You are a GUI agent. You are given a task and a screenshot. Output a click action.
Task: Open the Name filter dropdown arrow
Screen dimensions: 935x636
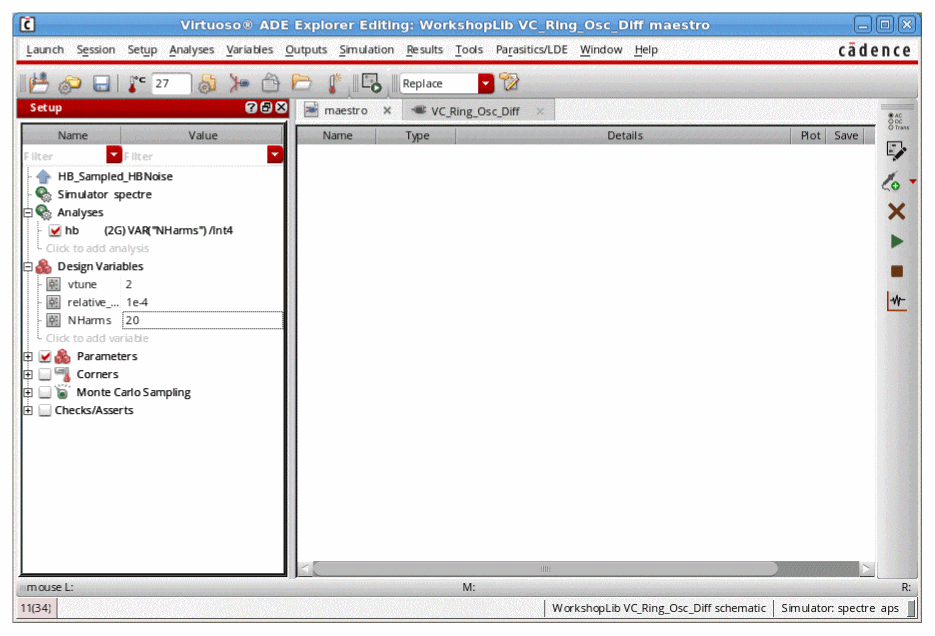tap(113, 154)
